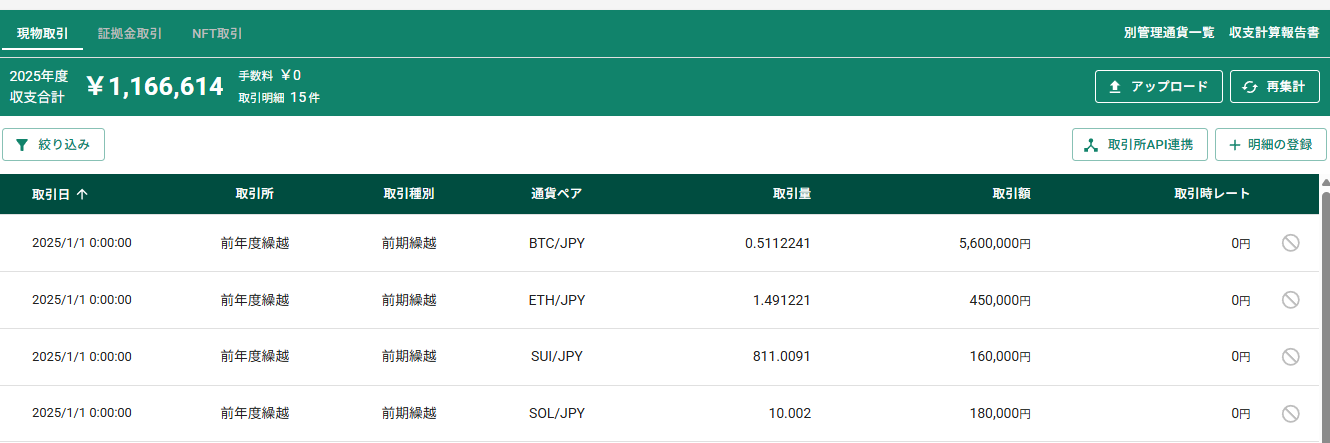Click the amount 450,000円
The width and height of the screenshot is (1330, 443).
coord(1000,299)
